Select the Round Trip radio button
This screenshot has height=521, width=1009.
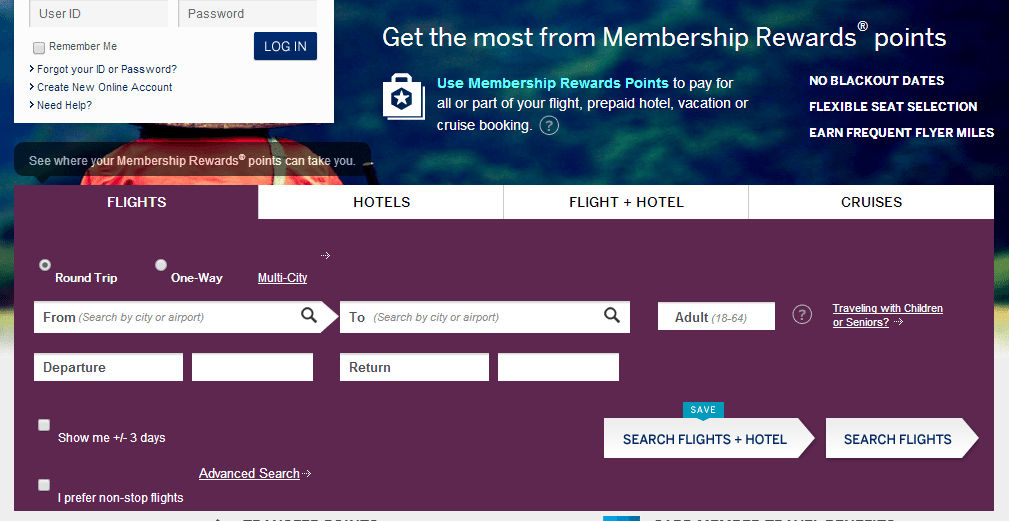click(x=45, y=264)
